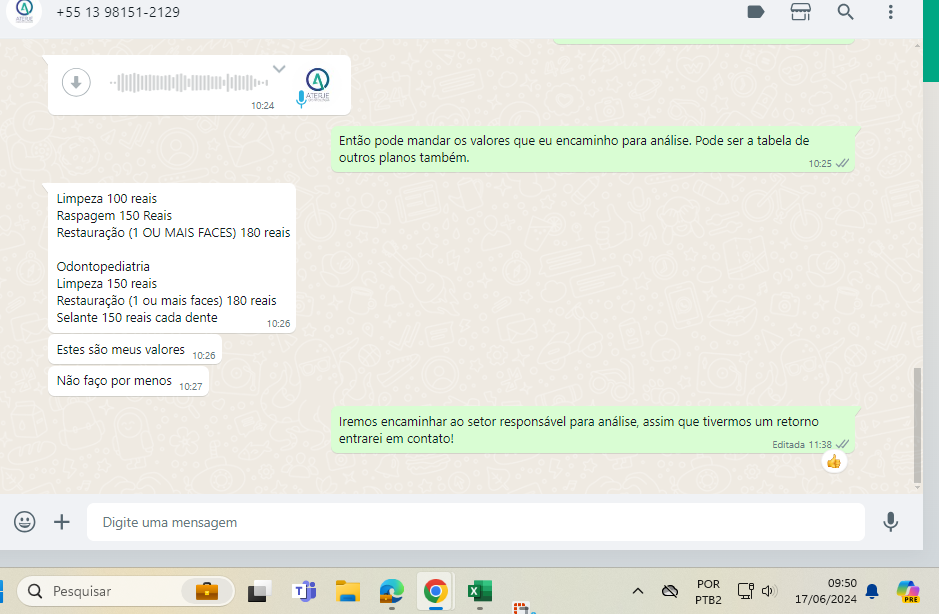Open volume control tray icon
Image resolution: width=939 pixels, height=614 pixels.
click(x=769, y=591)
